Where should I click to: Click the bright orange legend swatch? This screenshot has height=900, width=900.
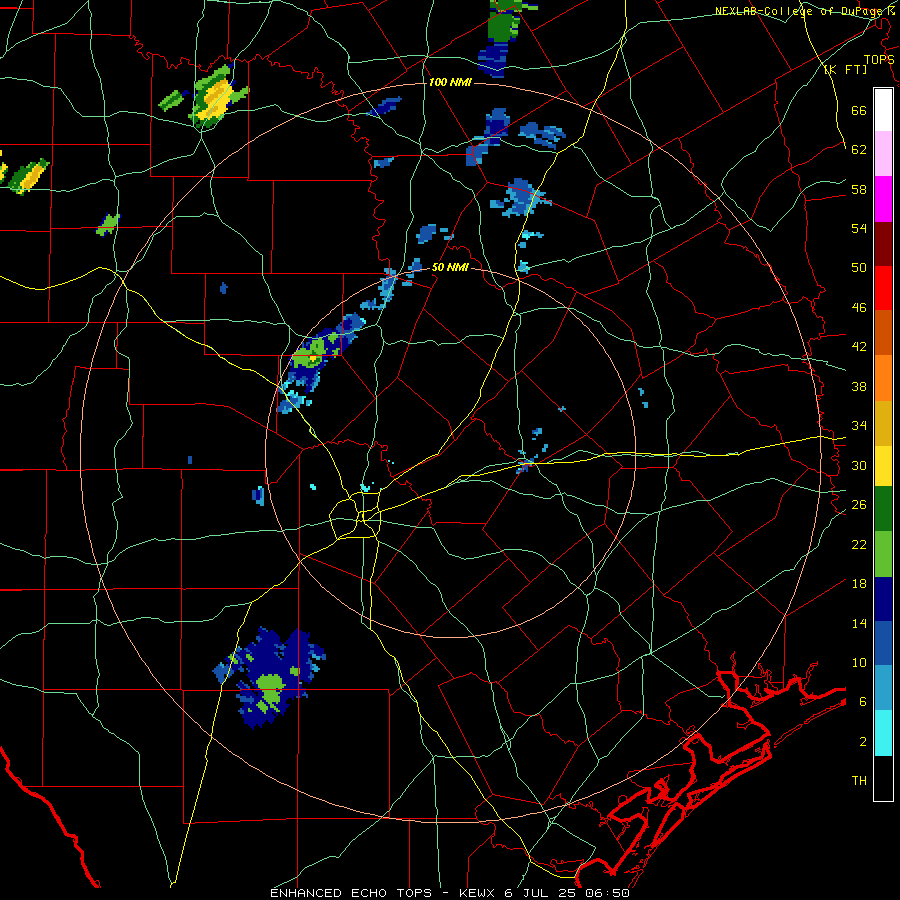click(x=883, y=378)
